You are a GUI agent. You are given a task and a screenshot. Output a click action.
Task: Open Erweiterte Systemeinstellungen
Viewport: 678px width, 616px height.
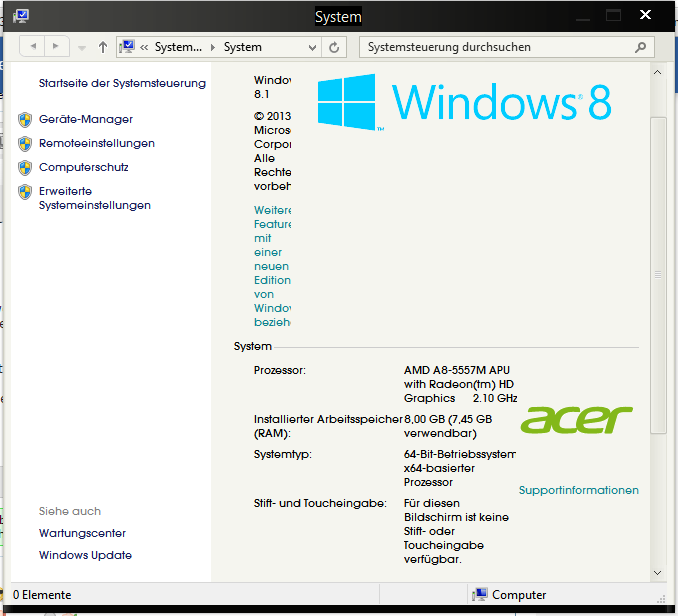pyautogui.click(x=95, y=198)
